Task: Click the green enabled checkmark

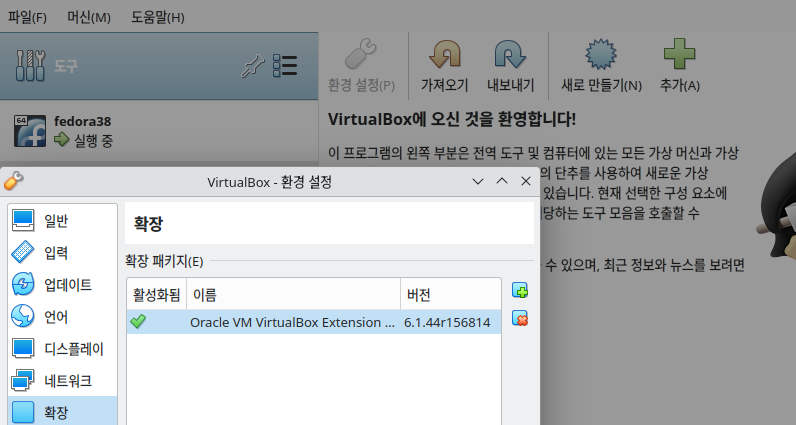Action: click(x=138, y=321)
